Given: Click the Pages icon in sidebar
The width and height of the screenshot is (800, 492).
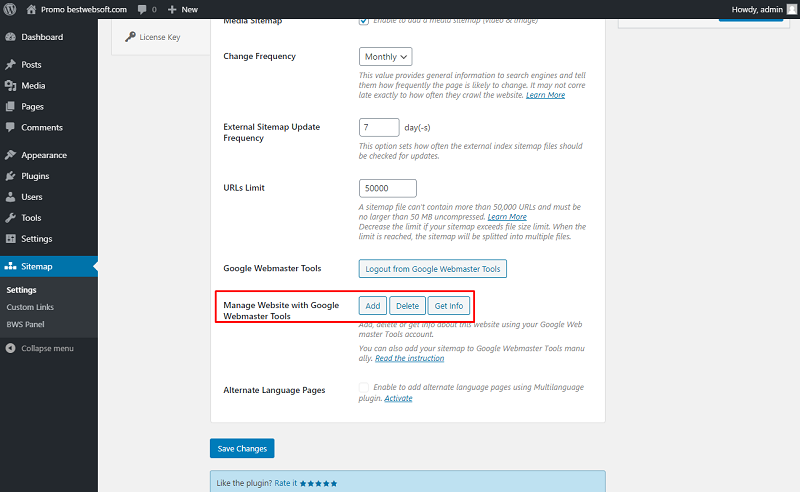Looking at the screenshot, I should click(10, 106).
